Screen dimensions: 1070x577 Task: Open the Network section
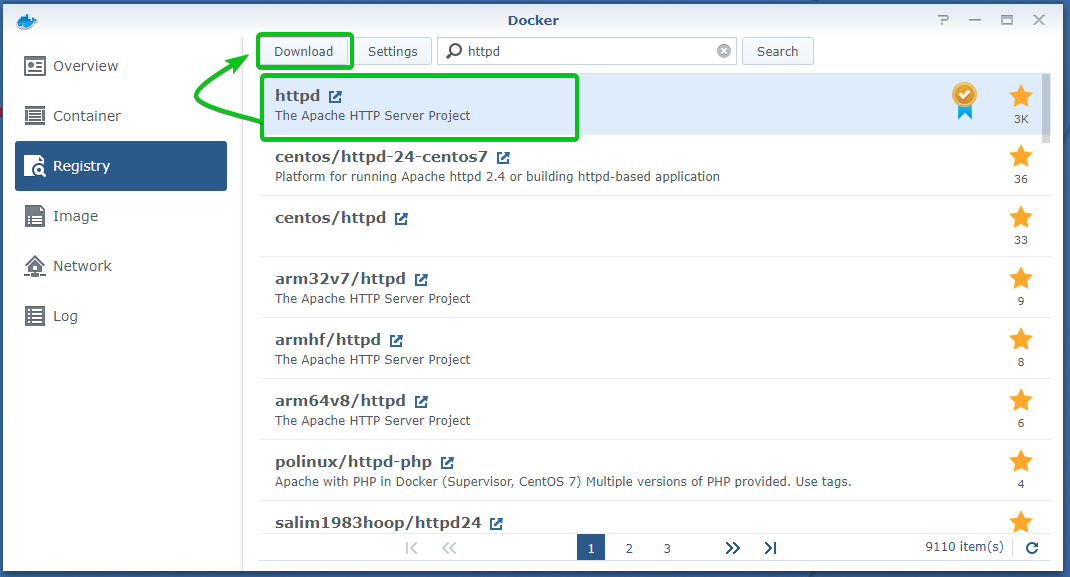tap(121, 266)
